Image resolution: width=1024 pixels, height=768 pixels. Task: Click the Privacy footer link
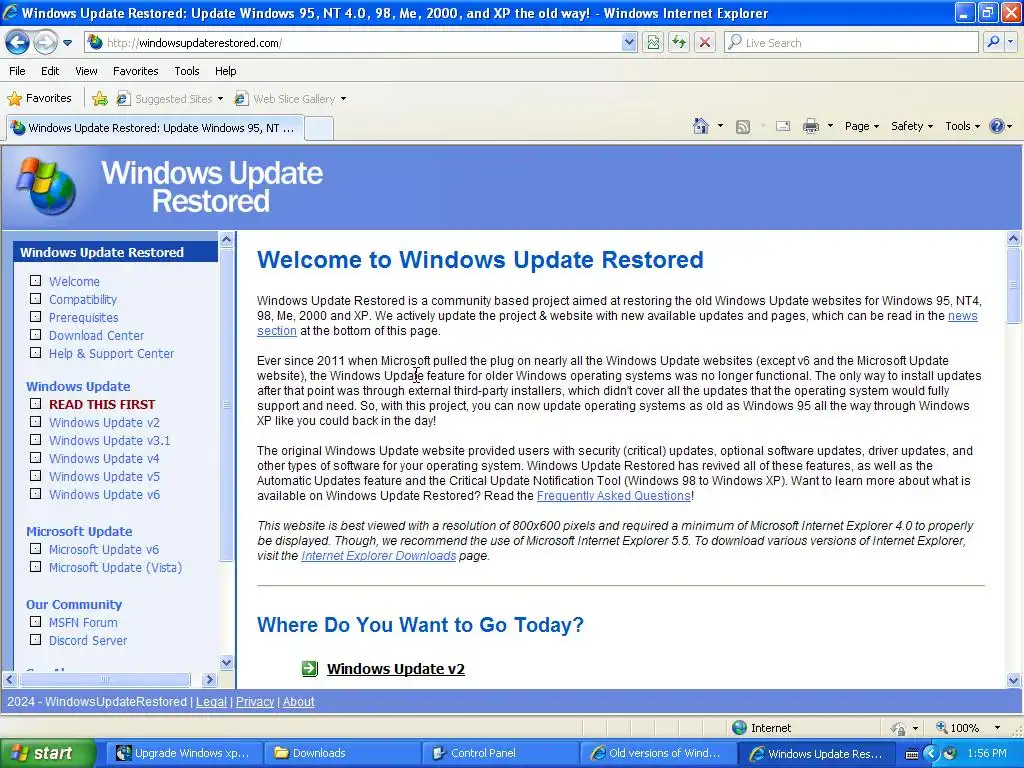255,701
